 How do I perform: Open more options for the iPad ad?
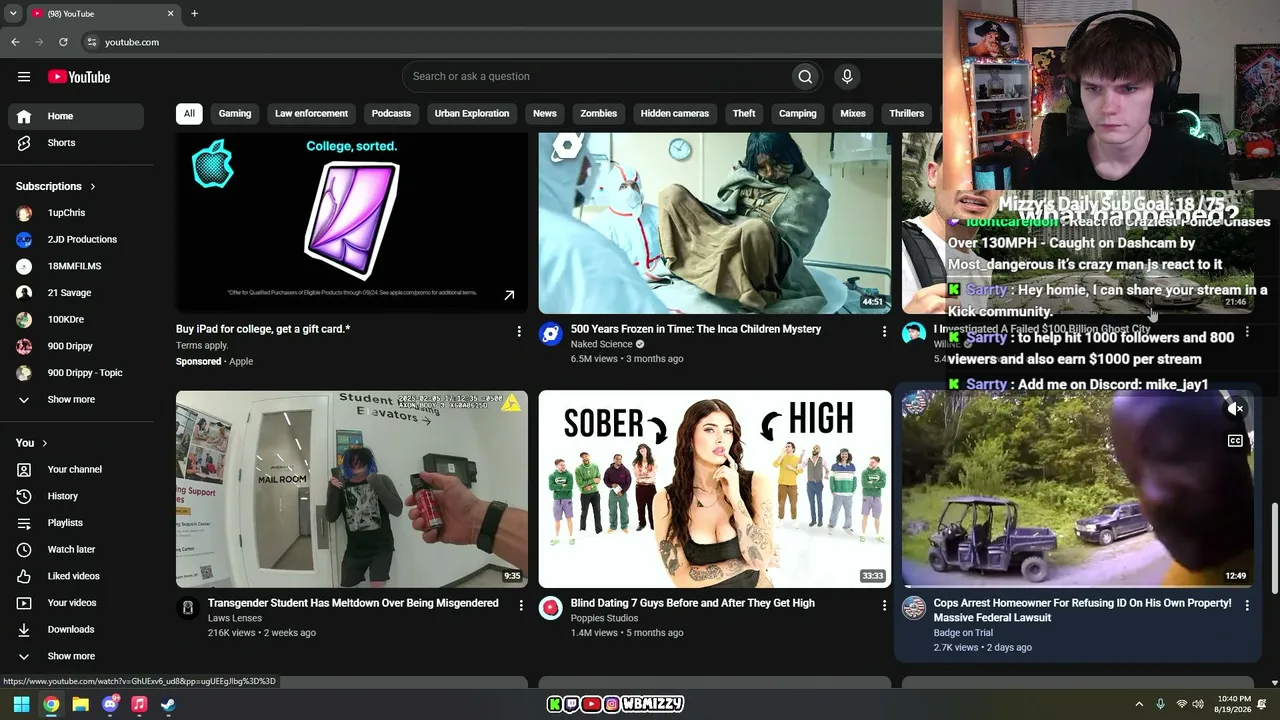[519, 331]
